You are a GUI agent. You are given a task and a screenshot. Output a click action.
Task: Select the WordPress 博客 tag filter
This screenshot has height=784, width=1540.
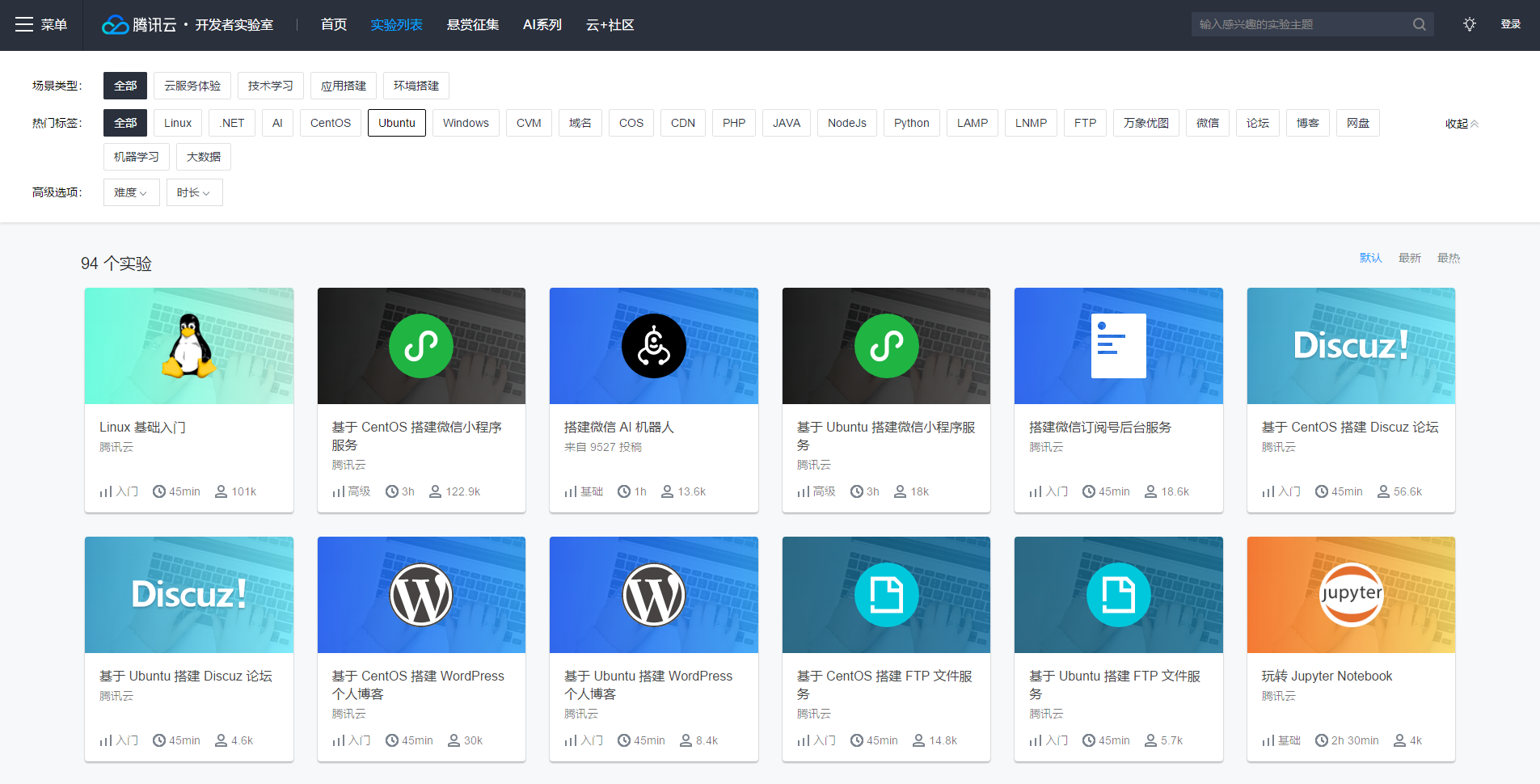(x=1308, y=123)
